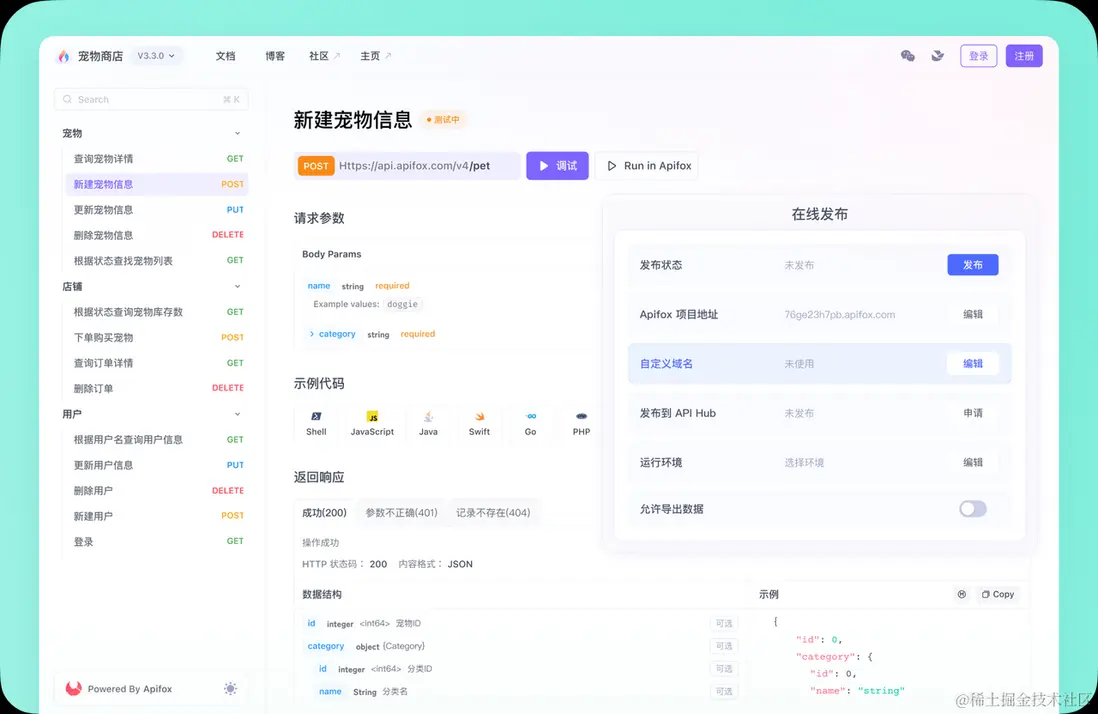Open the V3.3.0 version dropdown
The image size is (1098, 714).
(155, 56)
